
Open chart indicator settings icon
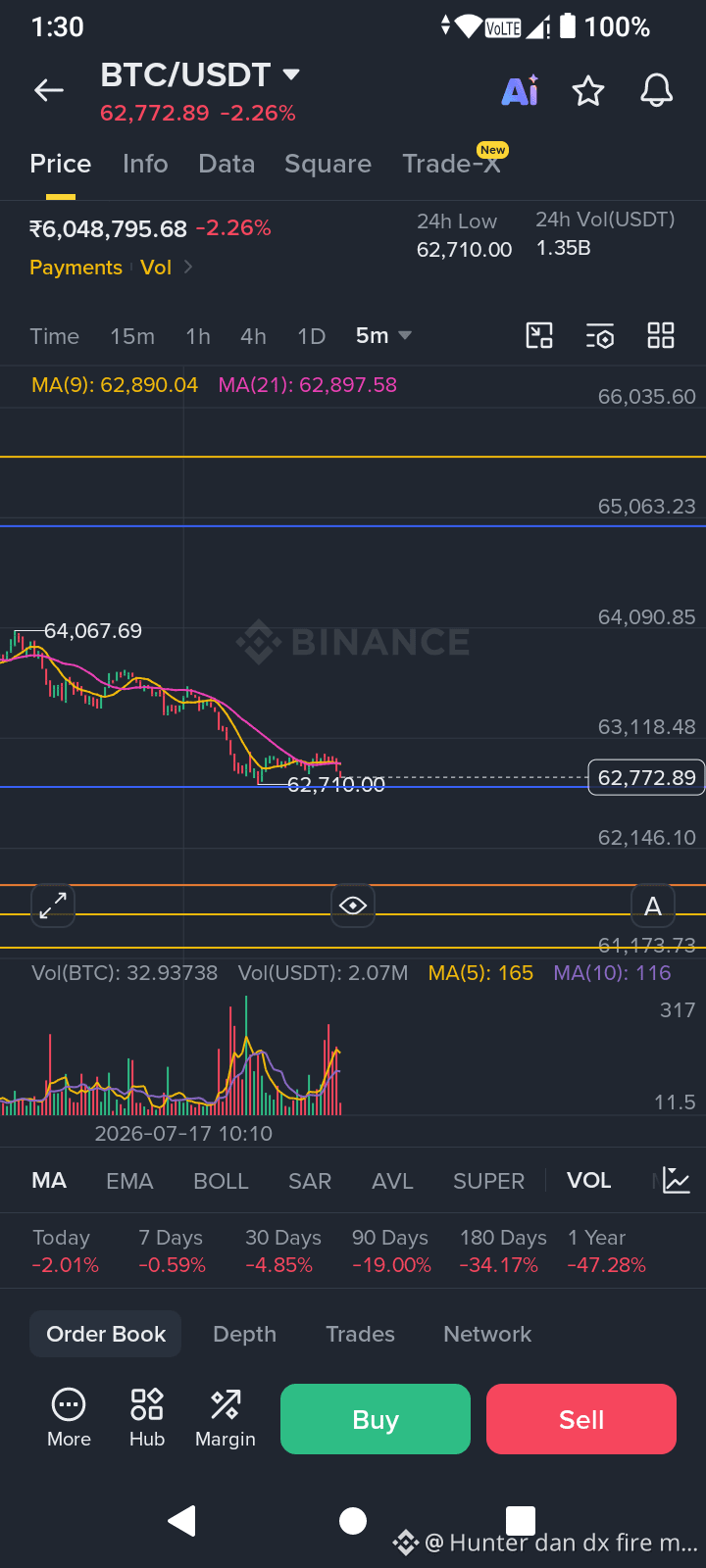tap(600, 336)
